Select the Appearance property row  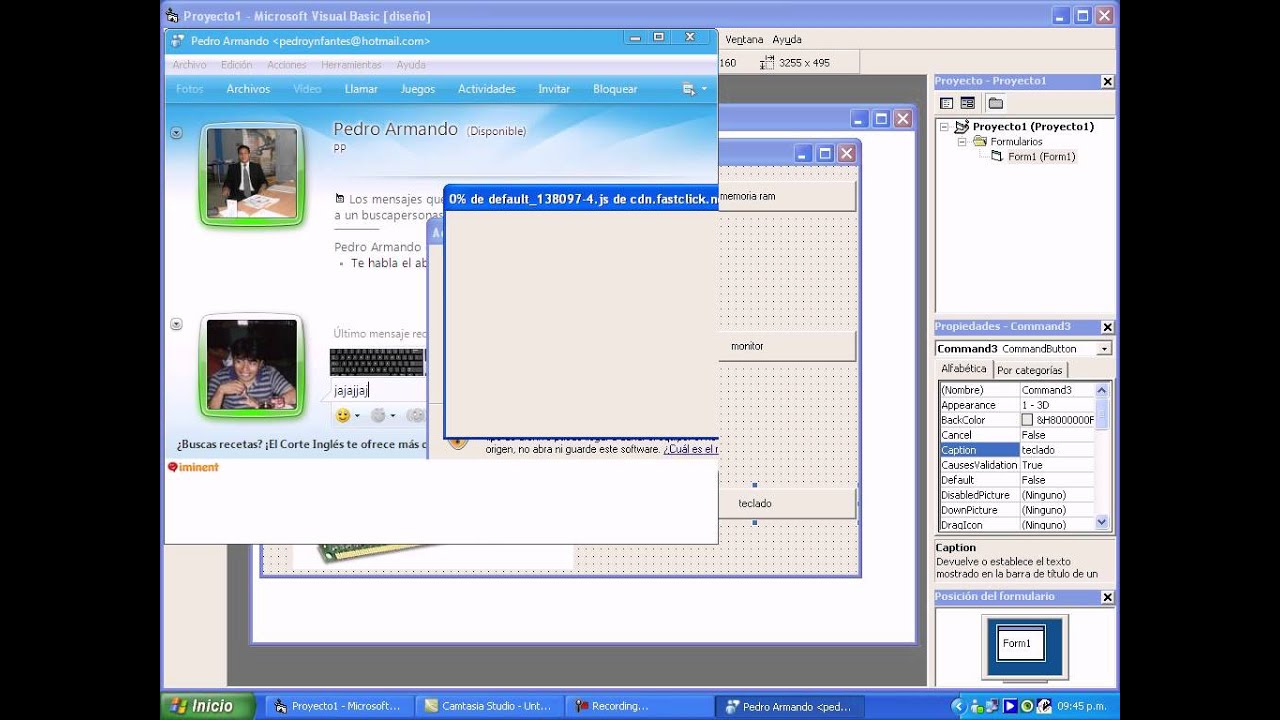(1017, 405)
